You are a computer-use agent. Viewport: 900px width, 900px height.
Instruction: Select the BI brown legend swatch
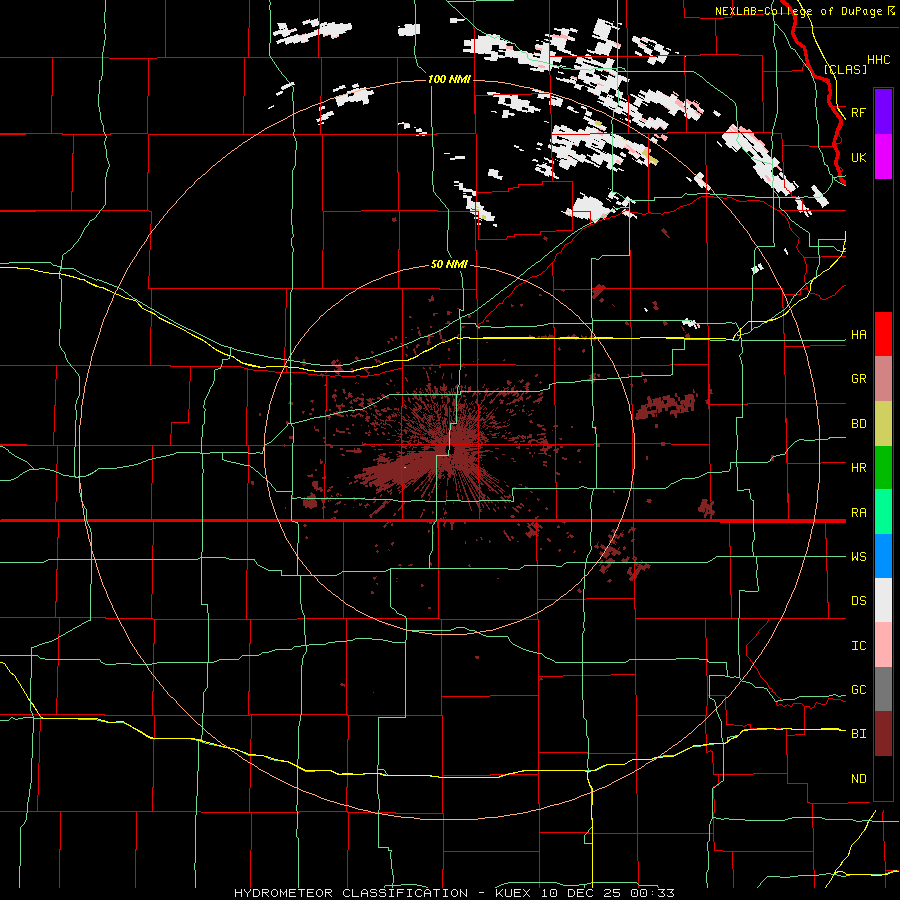(883, 734)
